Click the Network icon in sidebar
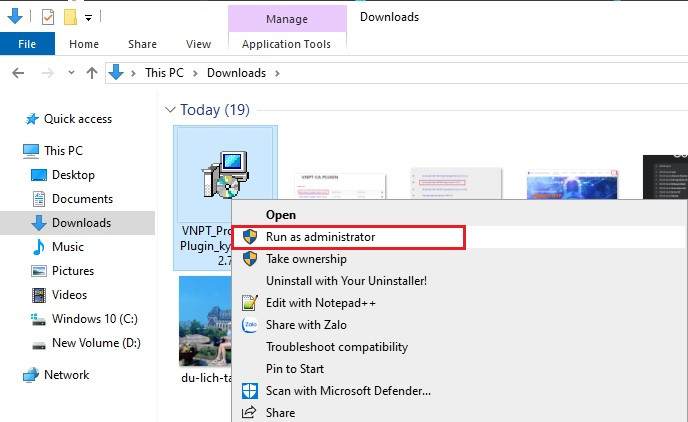This screenshot has height=422, width=688. point(31,375)
